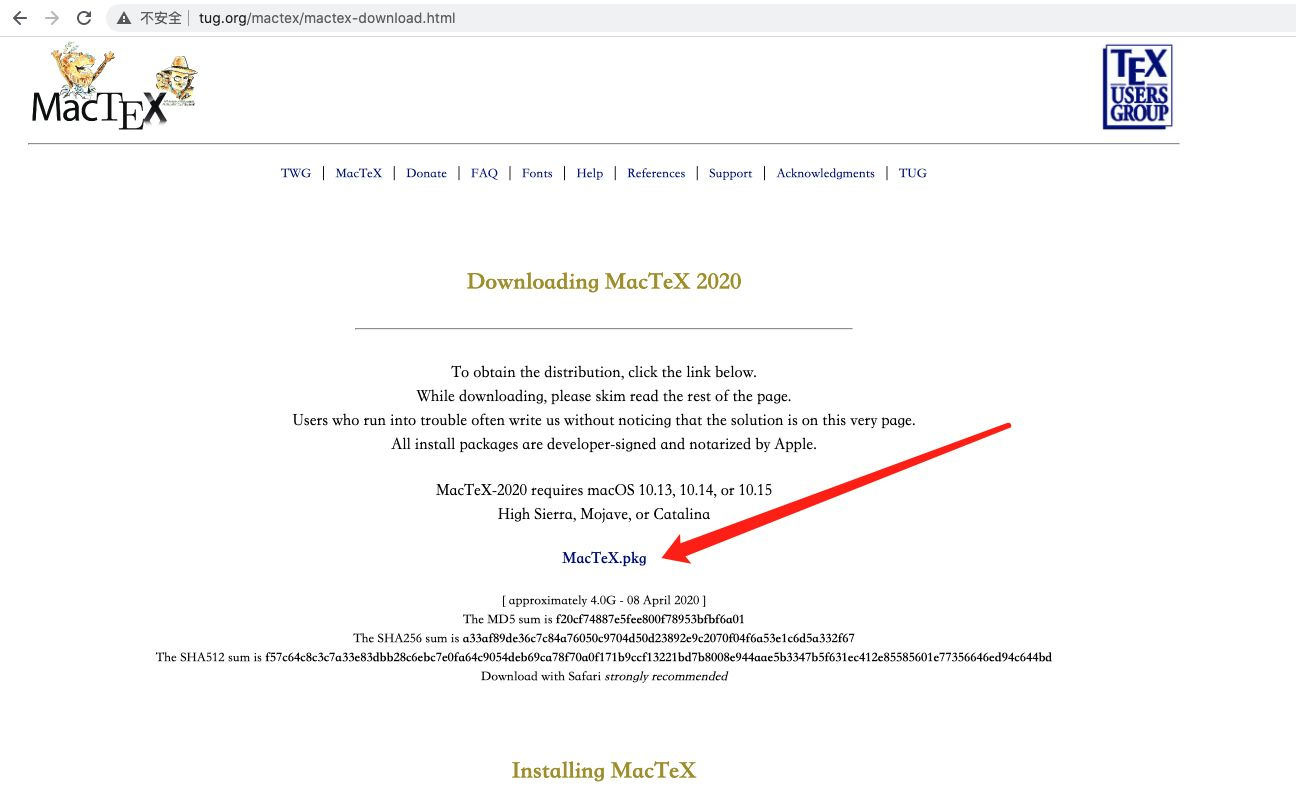Click the MD5 sum line

click(604, 619)
